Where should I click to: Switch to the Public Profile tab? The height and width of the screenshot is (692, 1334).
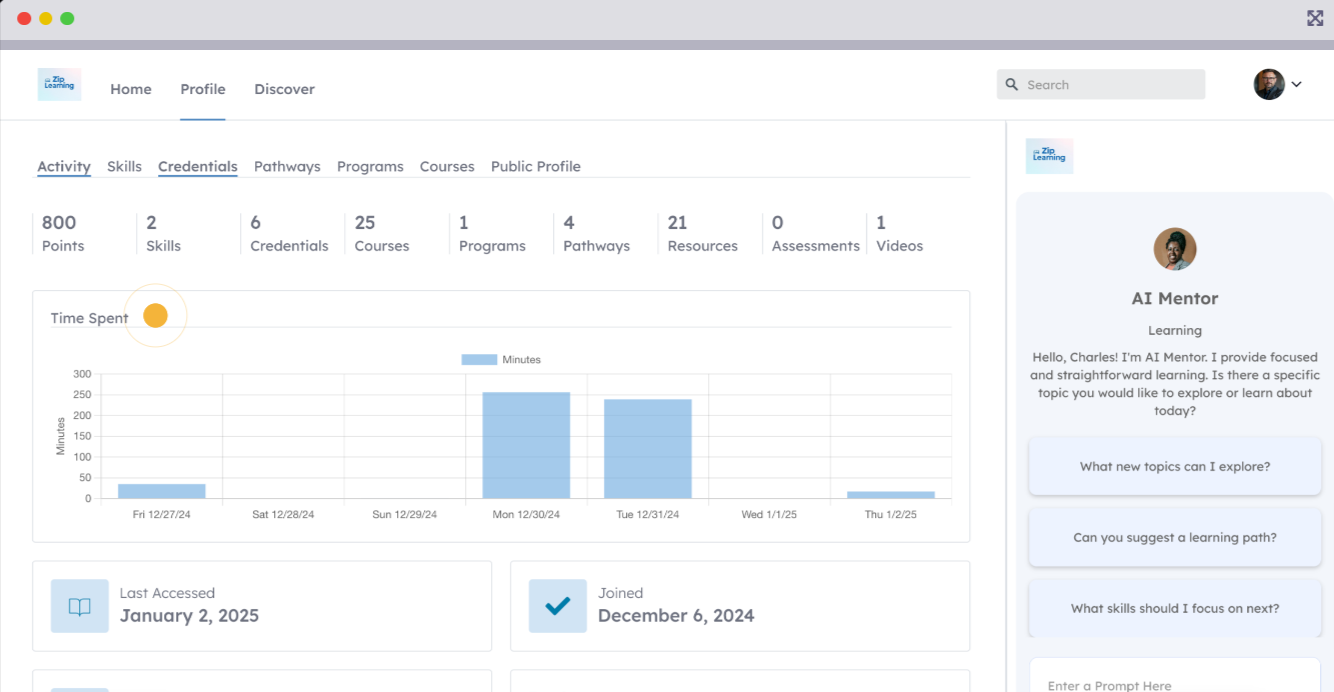pos(535,166)
